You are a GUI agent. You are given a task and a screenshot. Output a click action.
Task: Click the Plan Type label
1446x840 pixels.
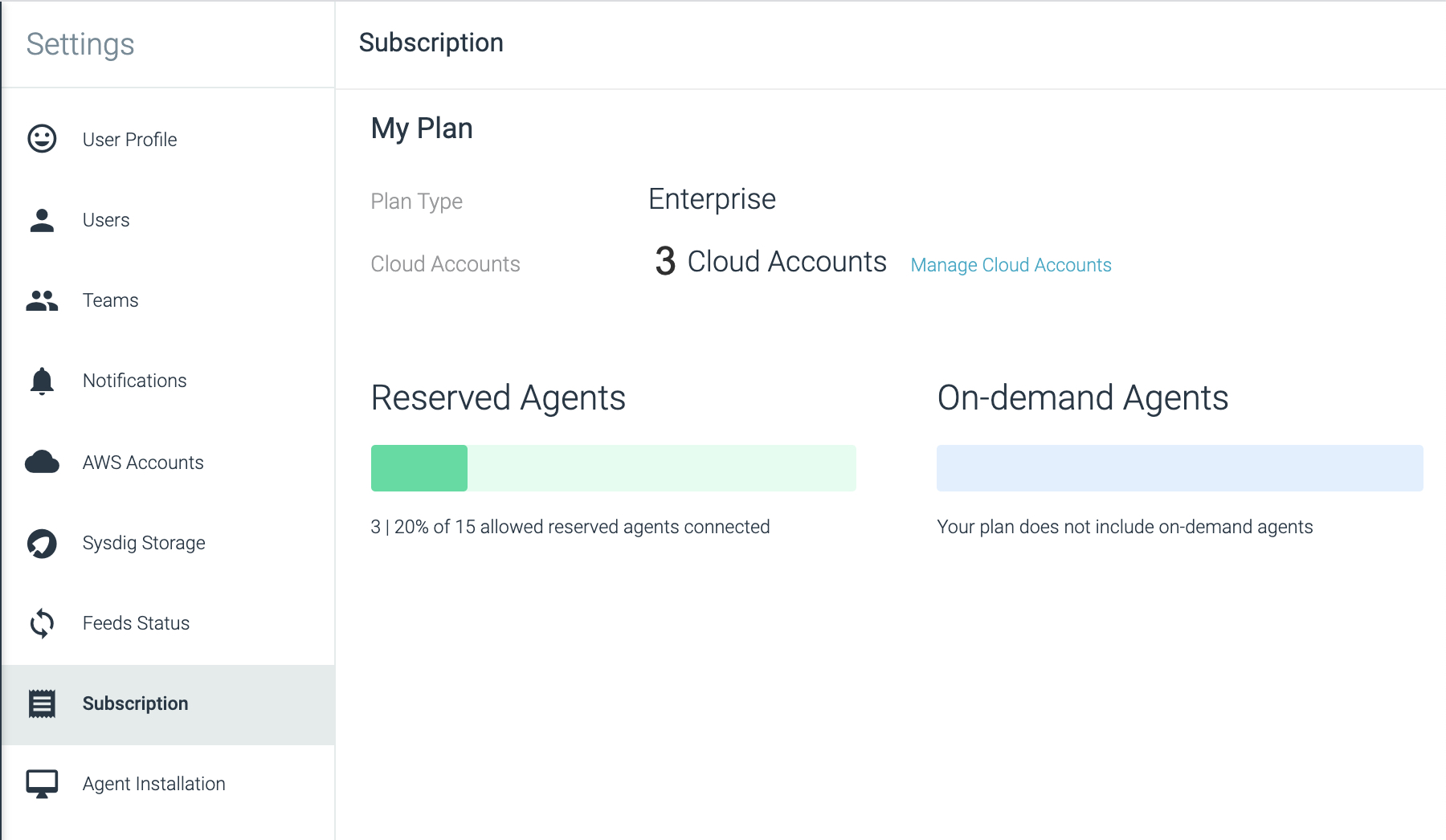point(416,202)
